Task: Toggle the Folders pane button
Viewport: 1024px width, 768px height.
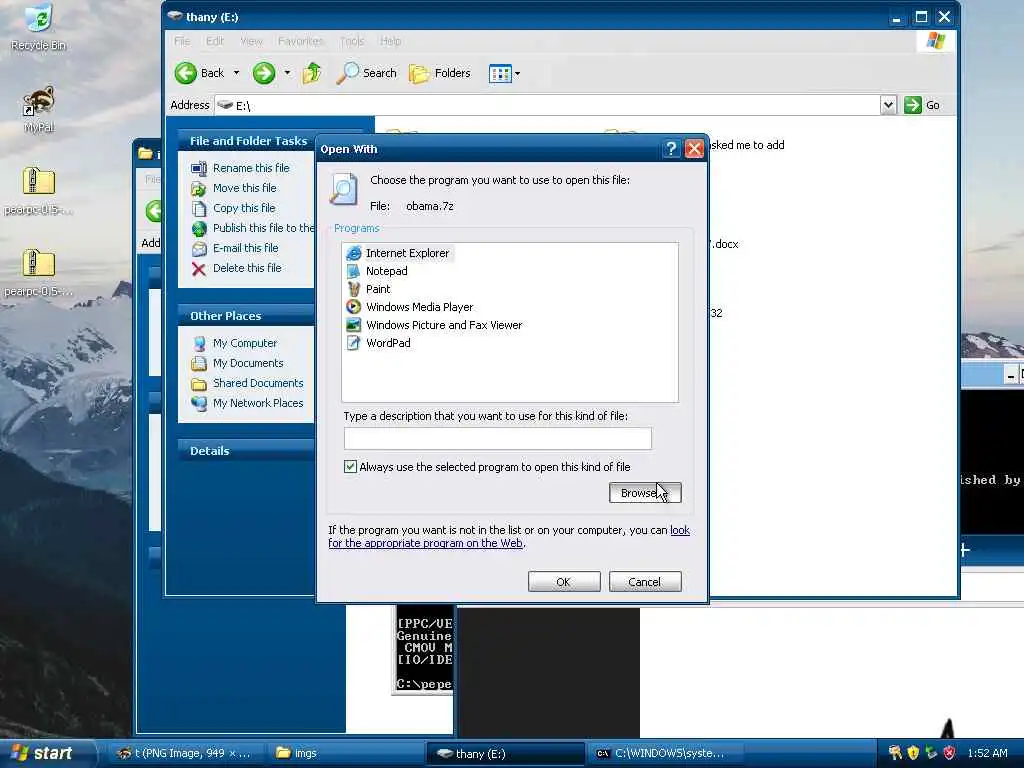Action: coord(440,73)
